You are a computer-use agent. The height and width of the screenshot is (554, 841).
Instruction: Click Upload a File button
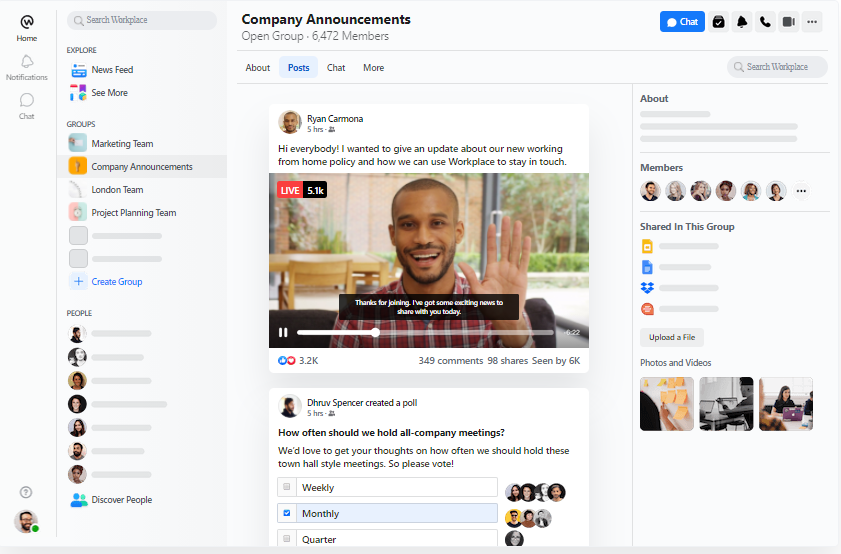coord(672,337)
